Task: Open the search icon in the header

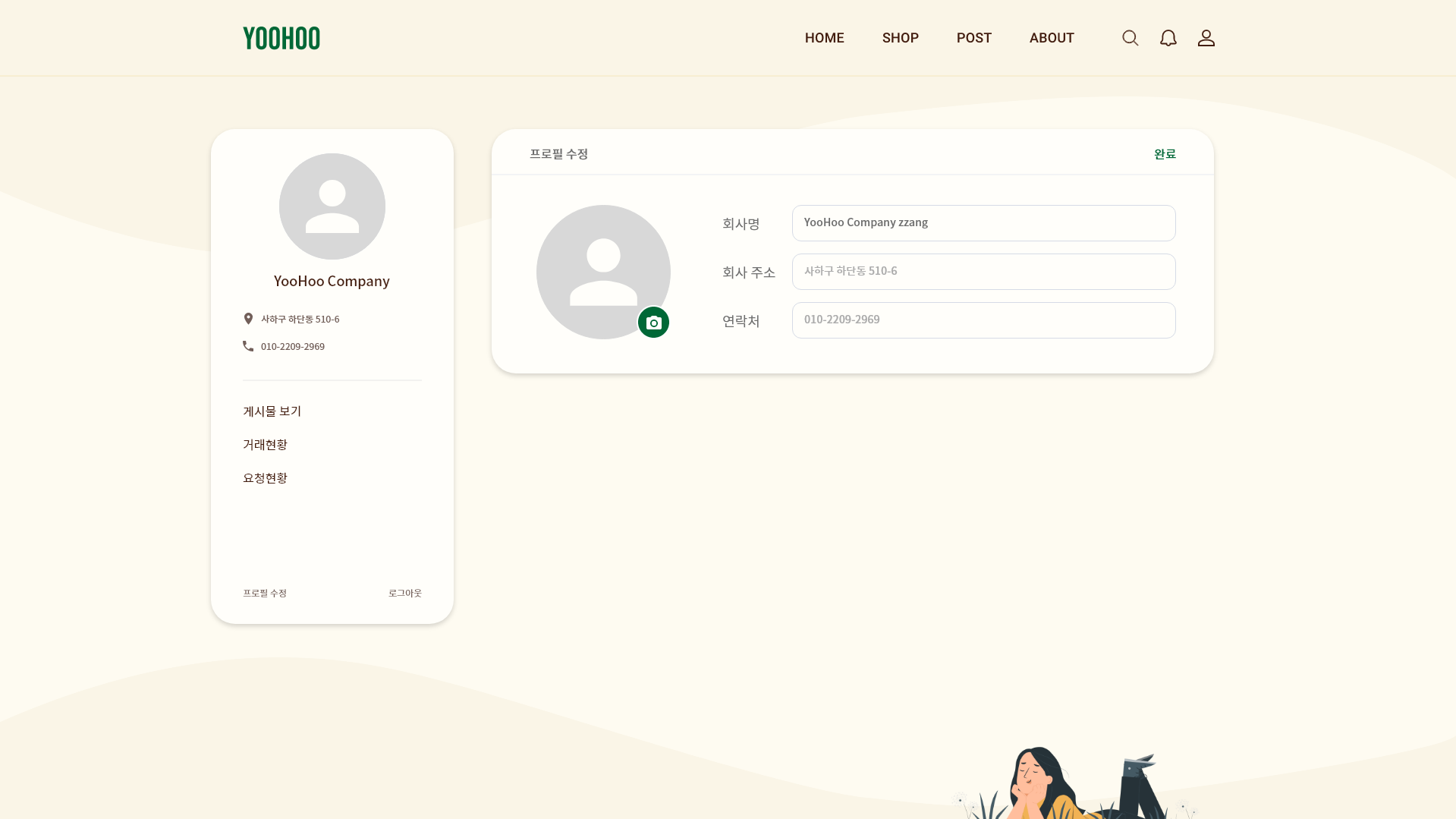Action: tap(1130, 37)
